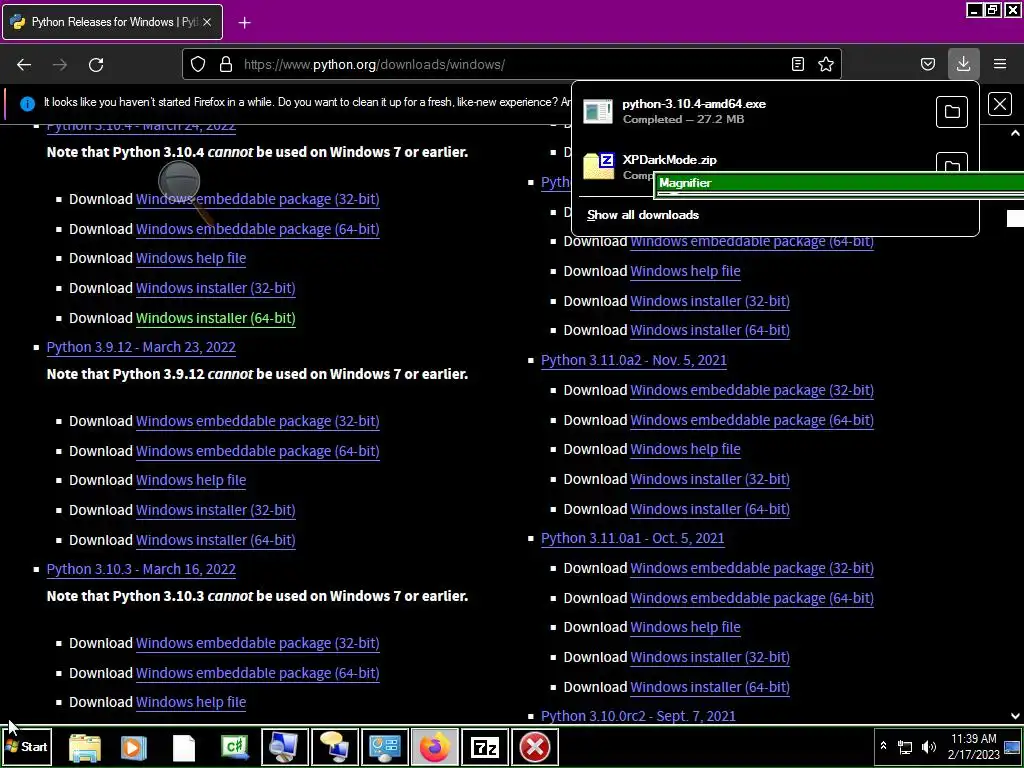Download 3.11.0a2 Windows help file

(685, 449)
